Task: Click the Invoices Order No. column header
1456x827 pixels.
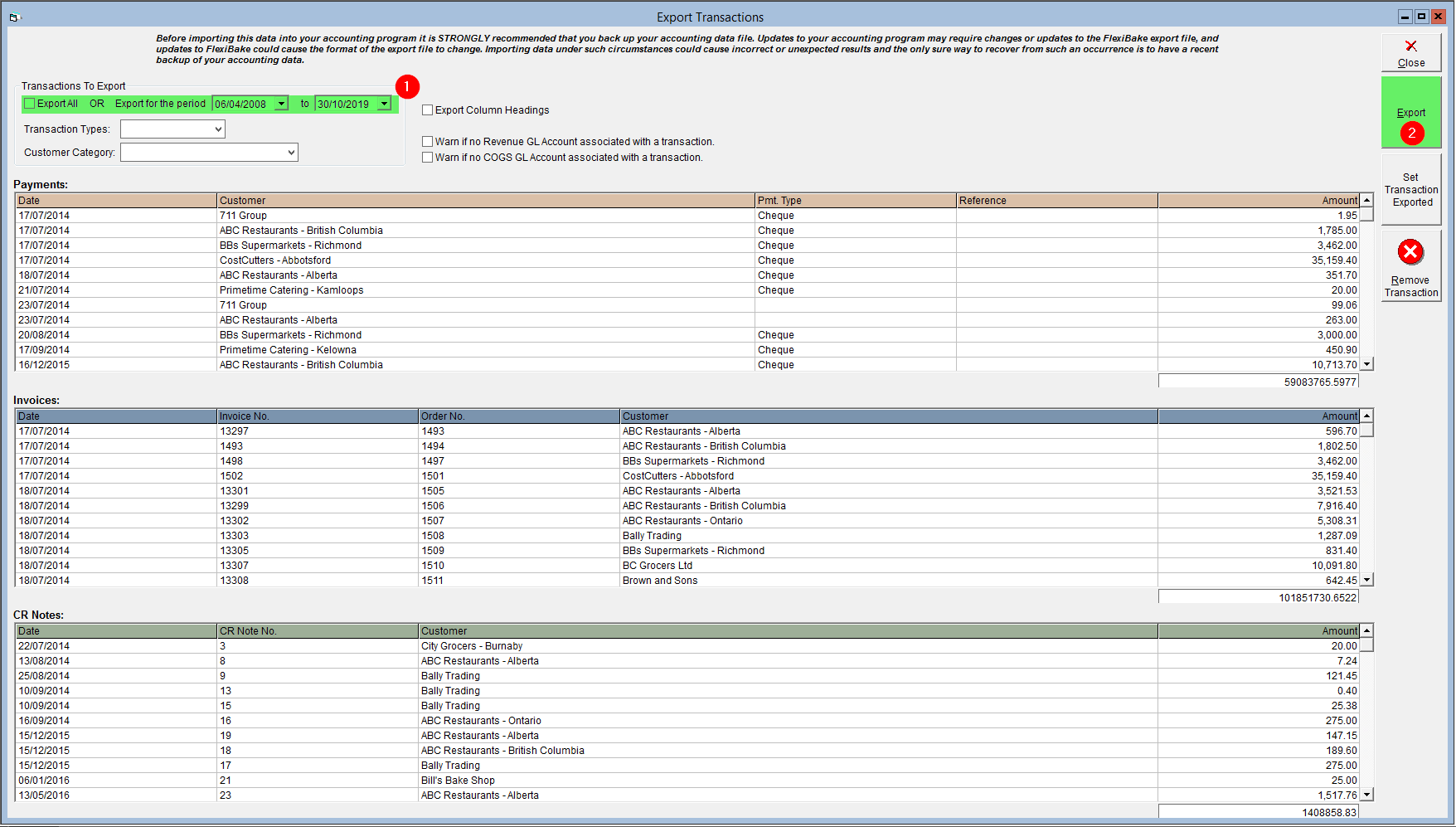Action: [519, 416]
